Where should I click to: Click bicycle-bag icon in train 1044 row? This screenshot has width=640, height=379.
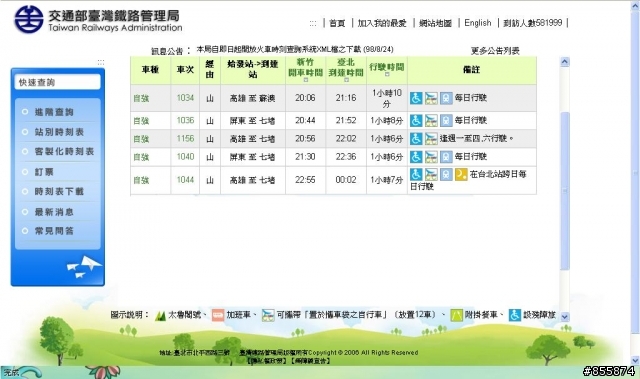click(x=431, y=174)
